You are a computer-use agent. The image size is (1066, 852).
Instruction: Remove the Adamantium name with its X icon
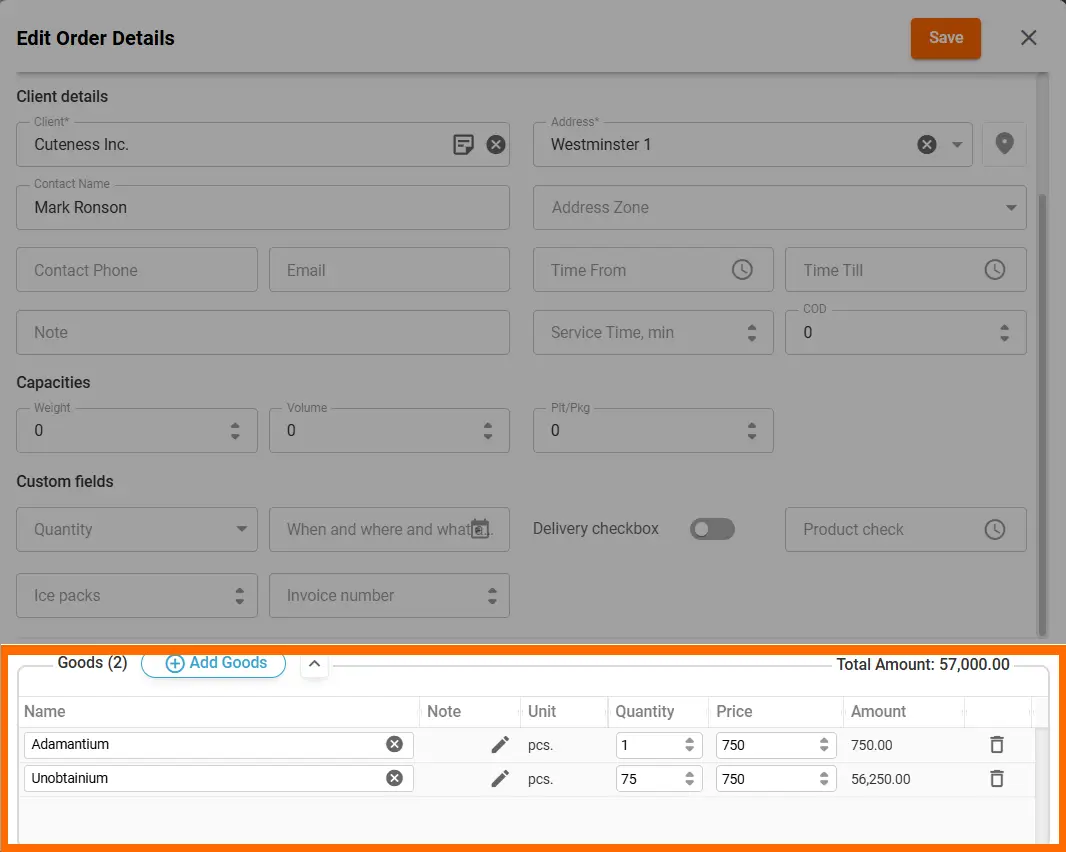394,744
